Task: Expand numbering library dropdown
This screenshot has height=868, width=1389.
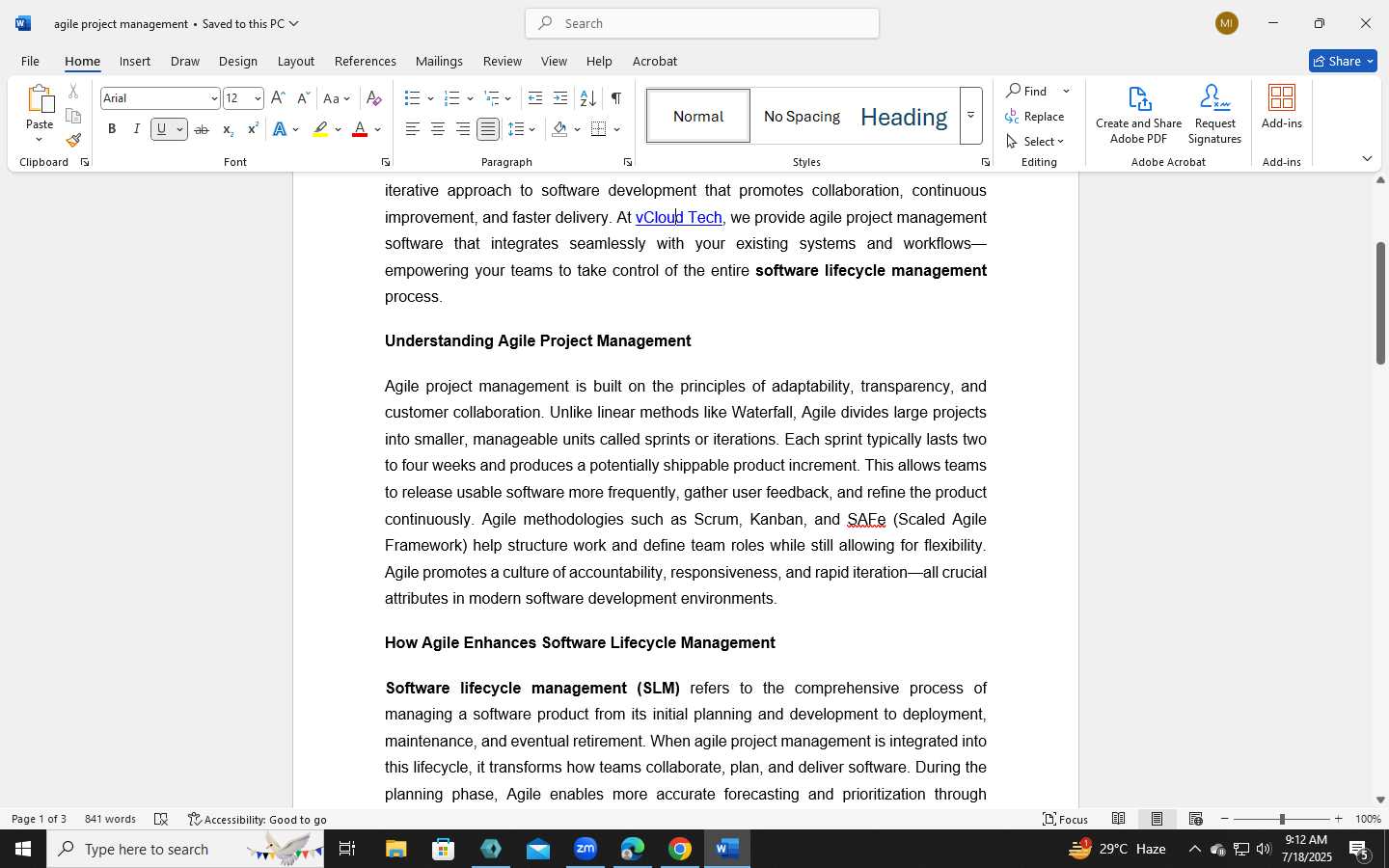Action: click(x=470, y=98)
